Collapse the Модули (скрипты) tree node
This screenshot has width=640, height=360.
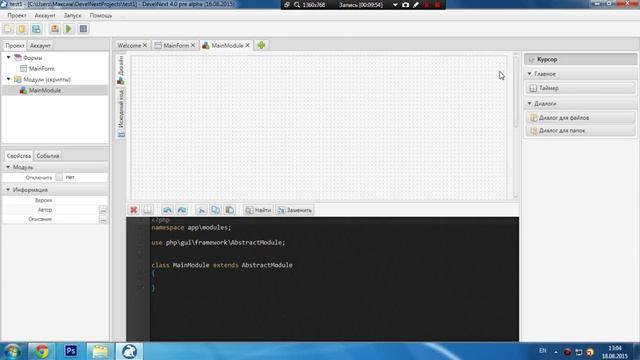pos(9,79)
